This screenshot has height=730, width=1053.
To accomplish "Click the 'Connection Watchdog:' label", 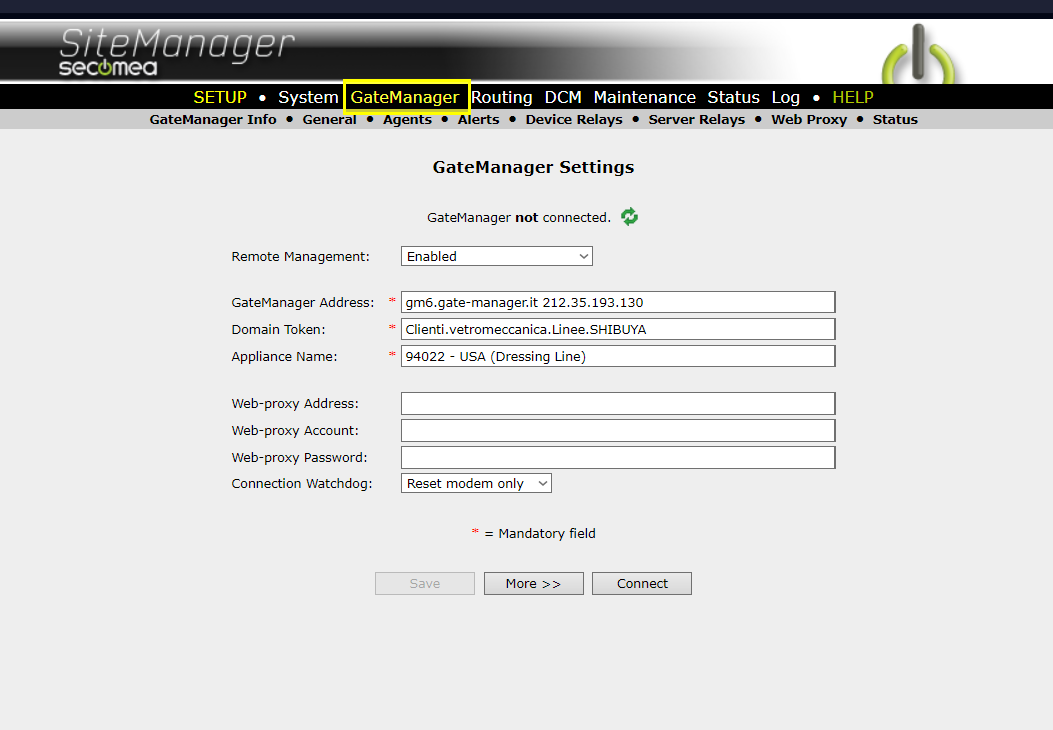I will tap(302, 484).
